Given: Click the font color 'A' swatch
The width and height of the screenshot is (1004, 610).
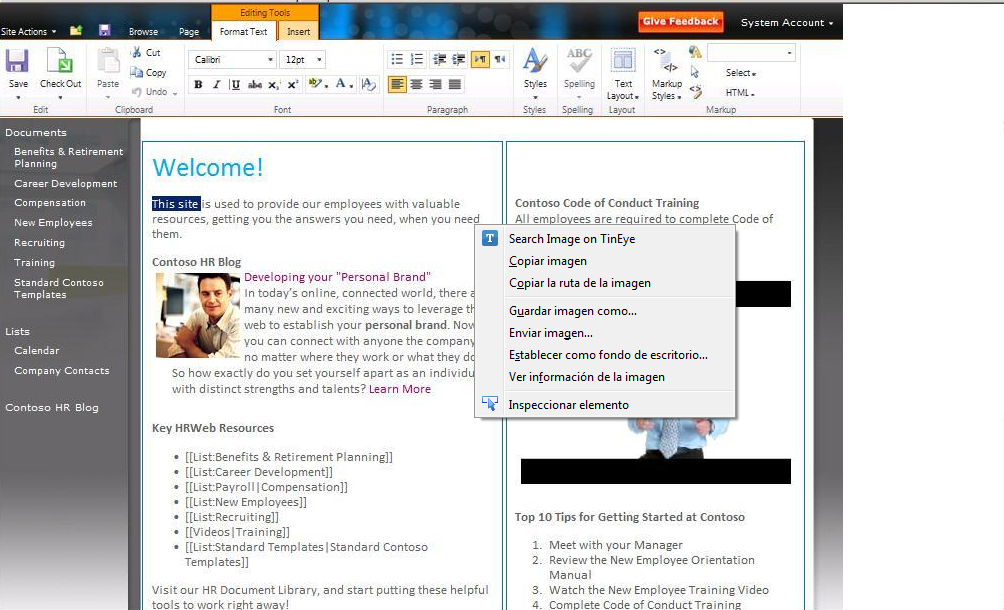Looking at the screenshot, I should click(x=341, y=84).
